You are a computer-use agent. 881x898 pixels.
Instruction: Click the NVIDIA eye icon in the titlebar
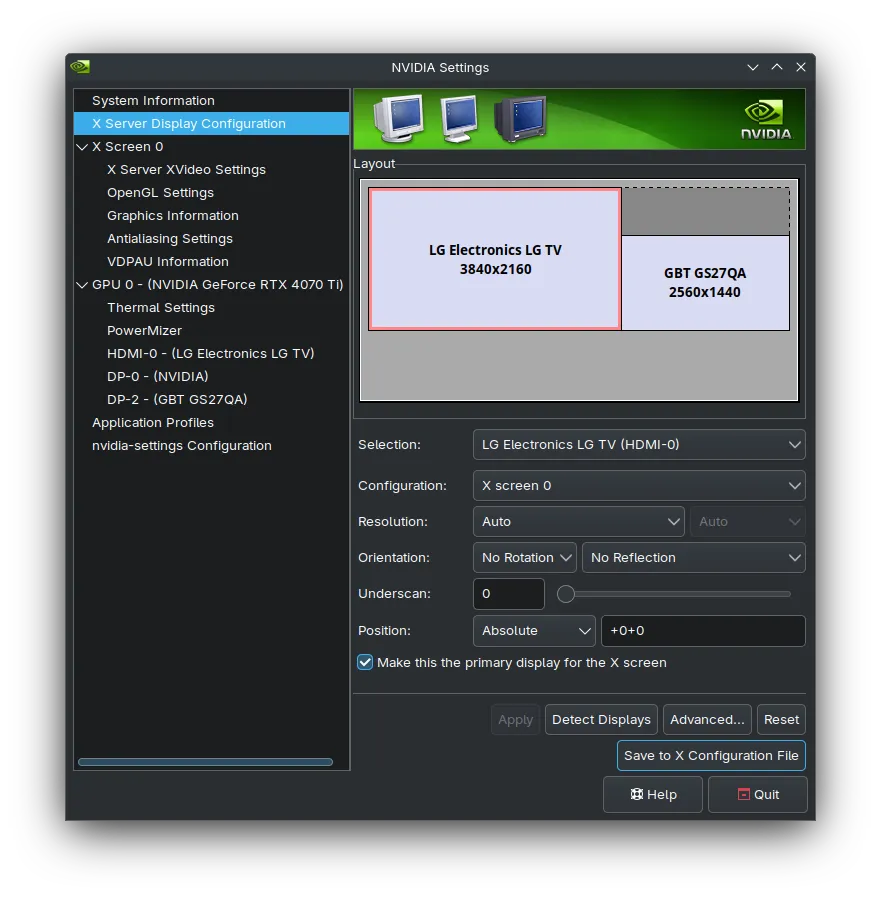pyautogui.click(x=78, y=66)
